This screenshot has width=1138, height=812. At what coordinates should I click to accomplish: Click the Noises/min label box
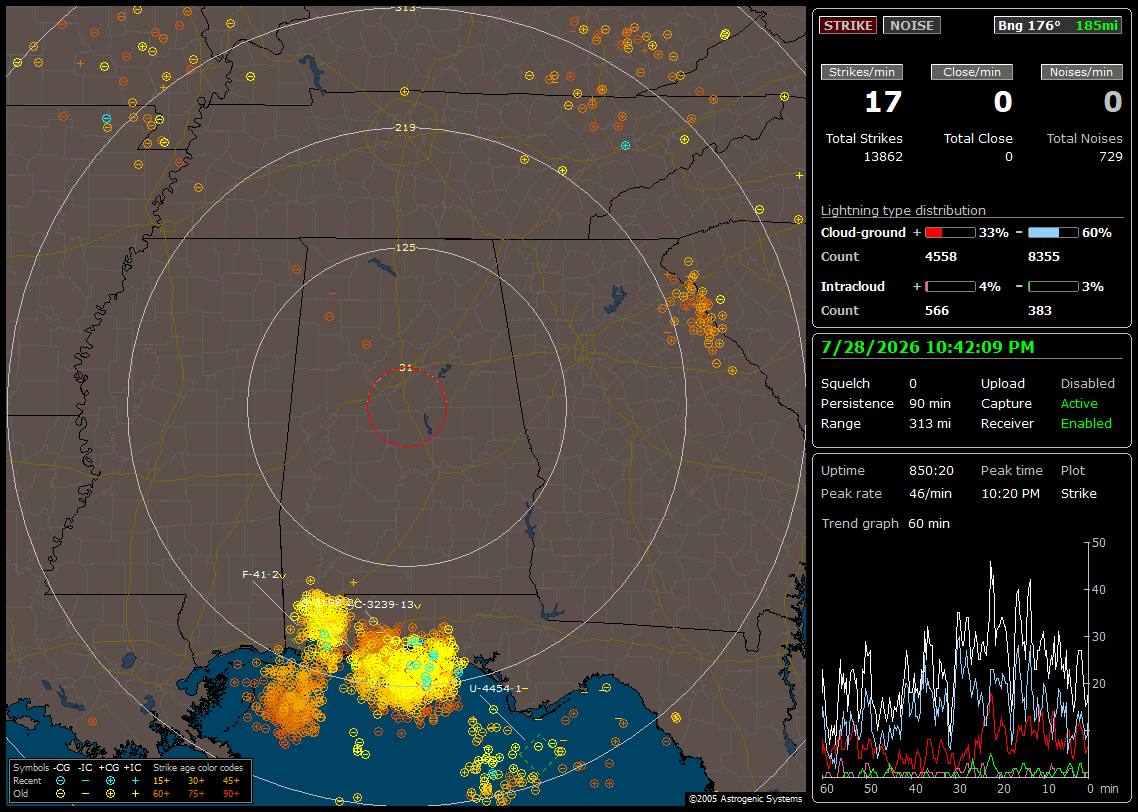1081,72
